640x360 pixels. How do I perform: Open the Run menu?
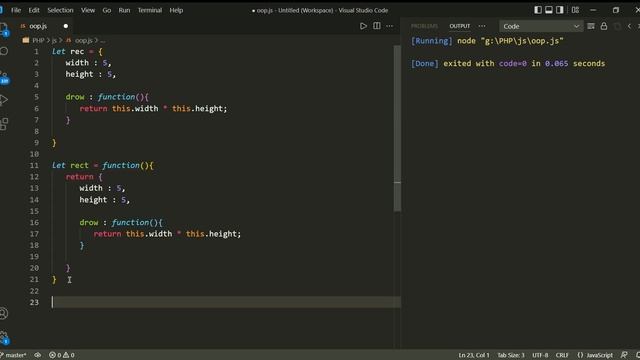124,10
